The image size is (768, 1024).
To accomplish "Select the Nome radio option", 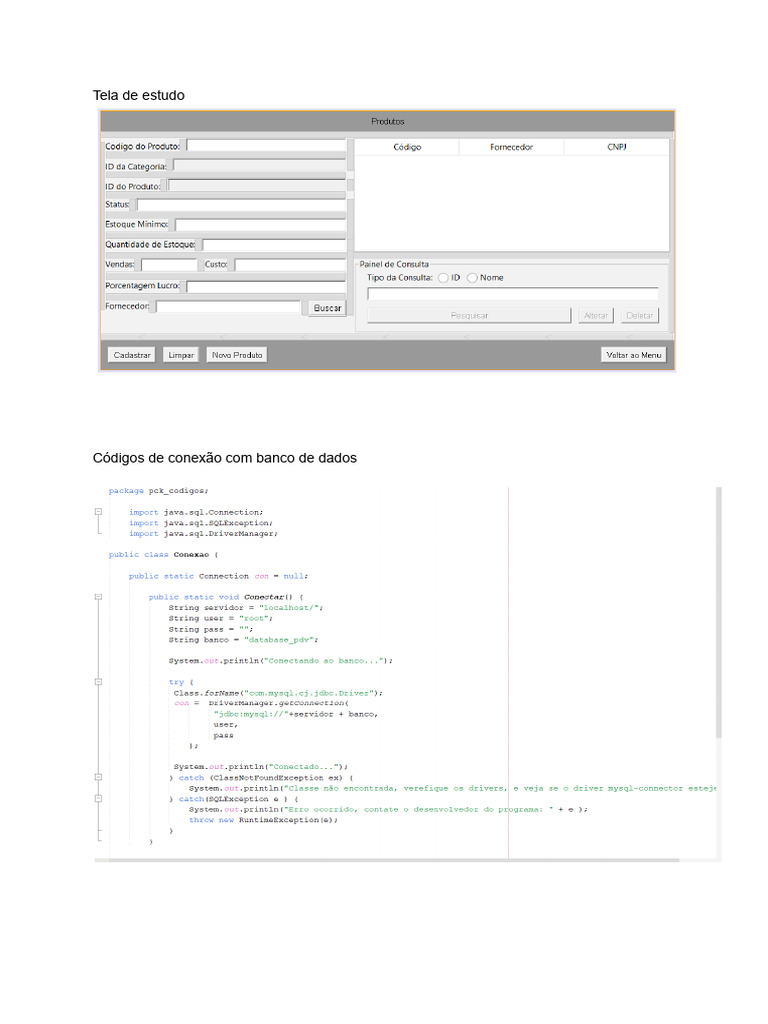I will (x=472, y=278).
